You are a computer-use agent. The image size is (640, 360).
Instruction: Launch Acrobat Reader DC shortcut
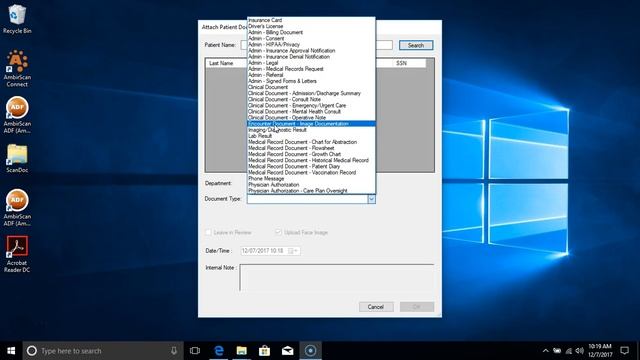(x=17, y=254)
